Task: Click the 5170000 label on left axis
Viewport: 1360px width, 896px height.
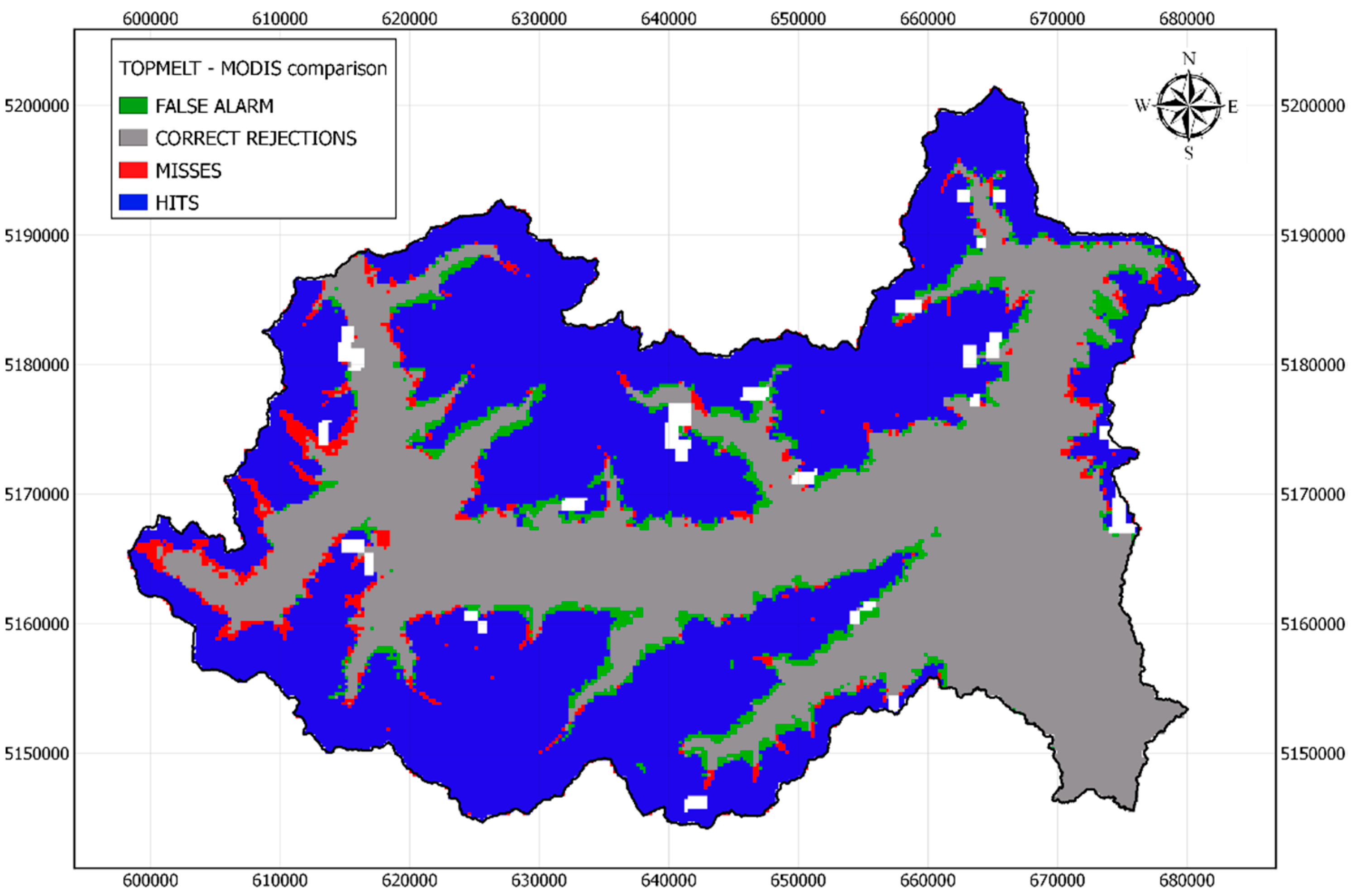Action: pos(37,494)
